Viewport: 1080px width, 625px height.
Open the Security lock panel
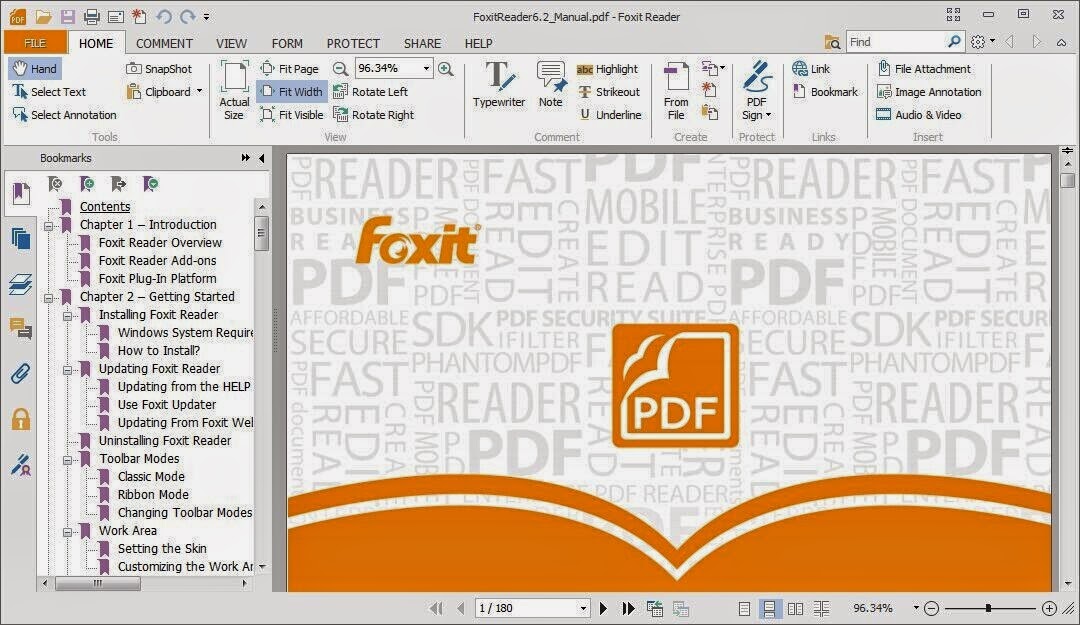pos(21,419)
